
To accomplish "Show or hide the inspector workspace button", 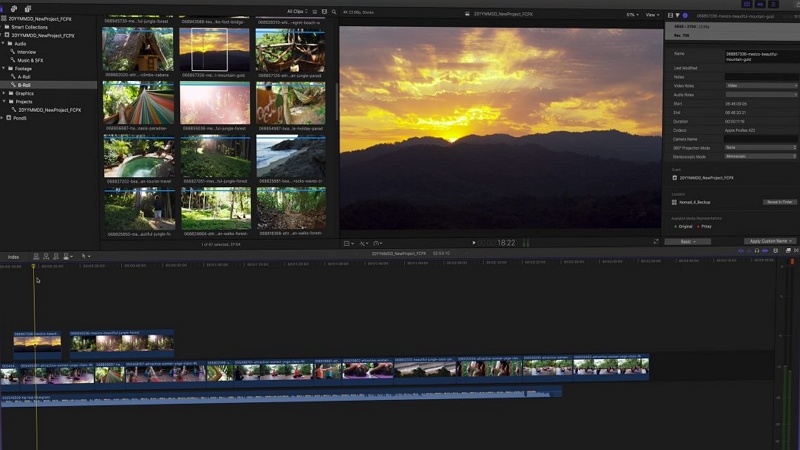I will pos(773,4).
